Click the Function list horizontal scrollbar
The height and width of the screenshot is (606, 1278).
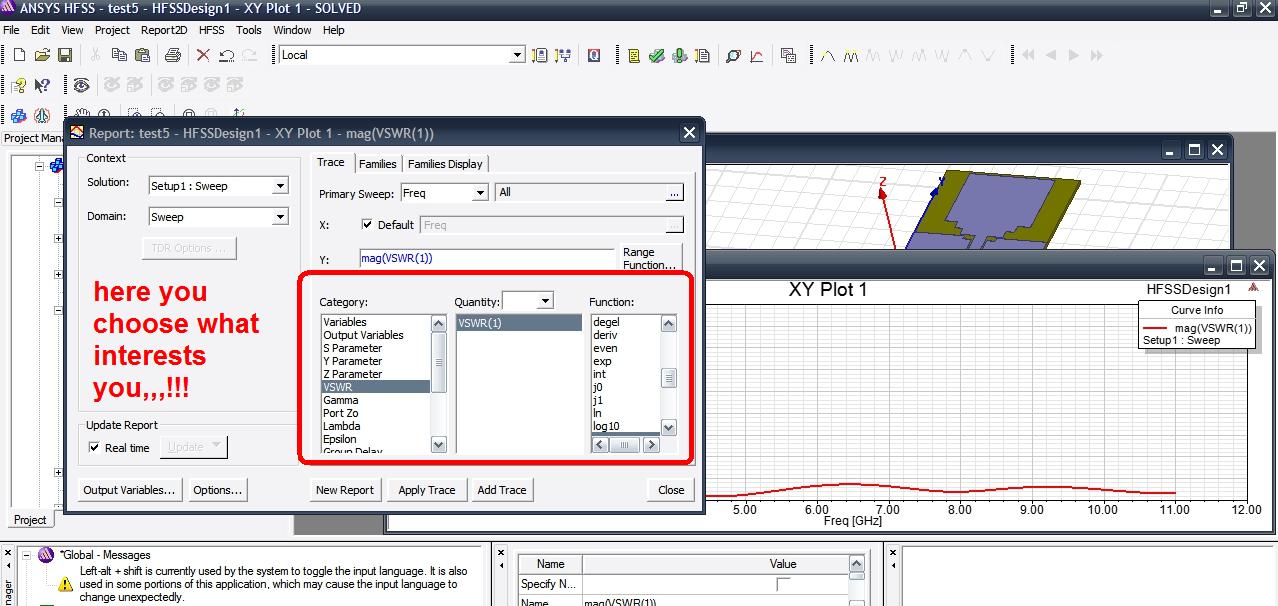point(624,445)
